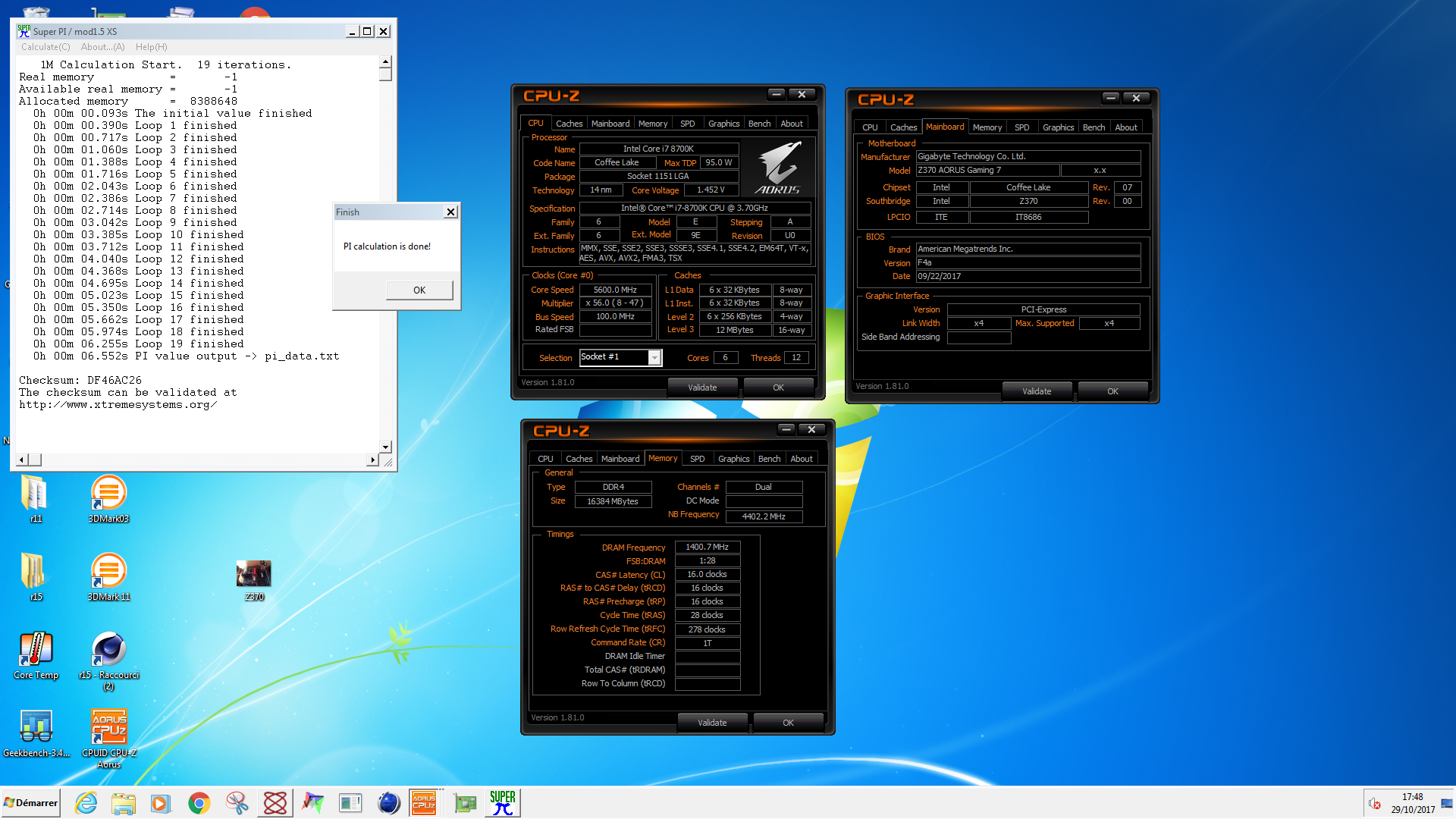
Task: Click Validate in CPU-Z Mainboard window
Action: pyautogui.click(x=1037, y=391)
